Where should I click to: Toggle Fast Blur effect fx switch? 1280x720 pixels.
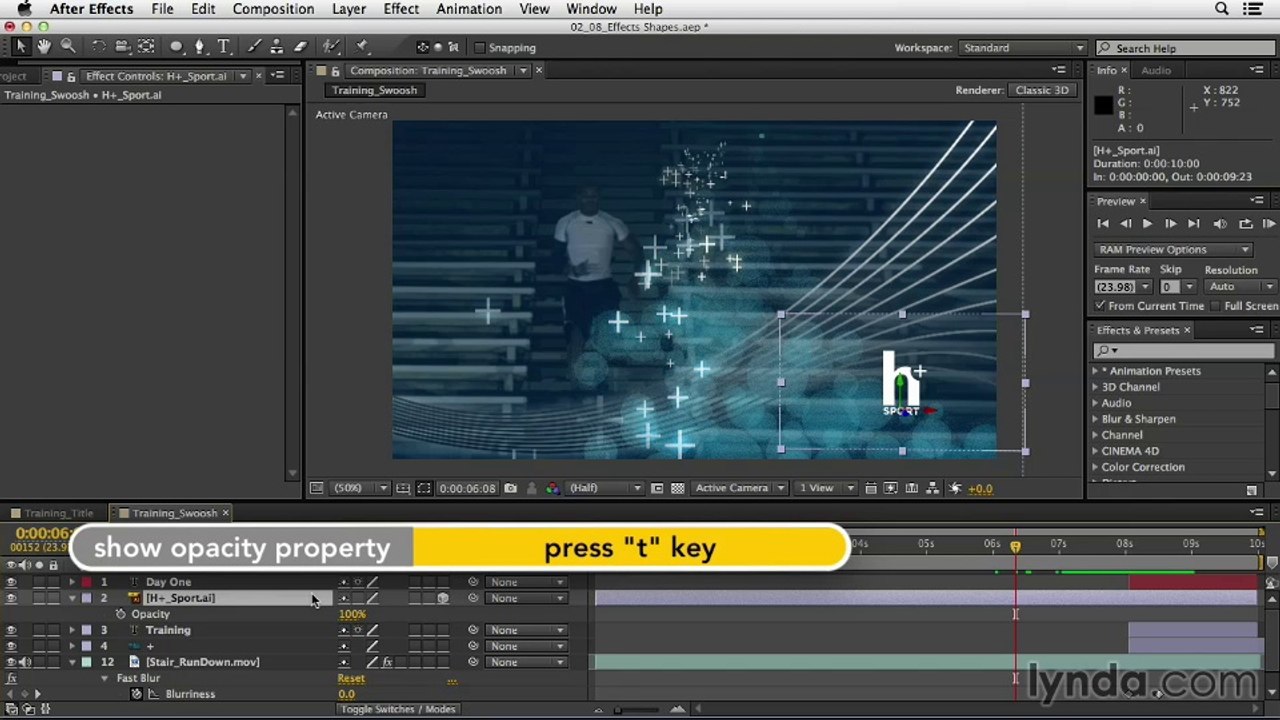click(x=12, y=678)
